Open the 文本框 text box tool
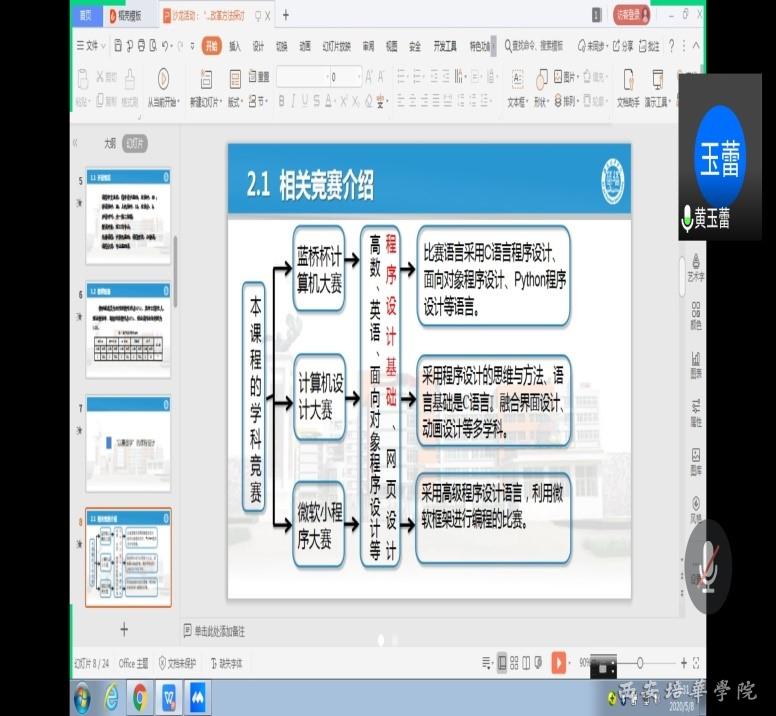 [516, 79]
